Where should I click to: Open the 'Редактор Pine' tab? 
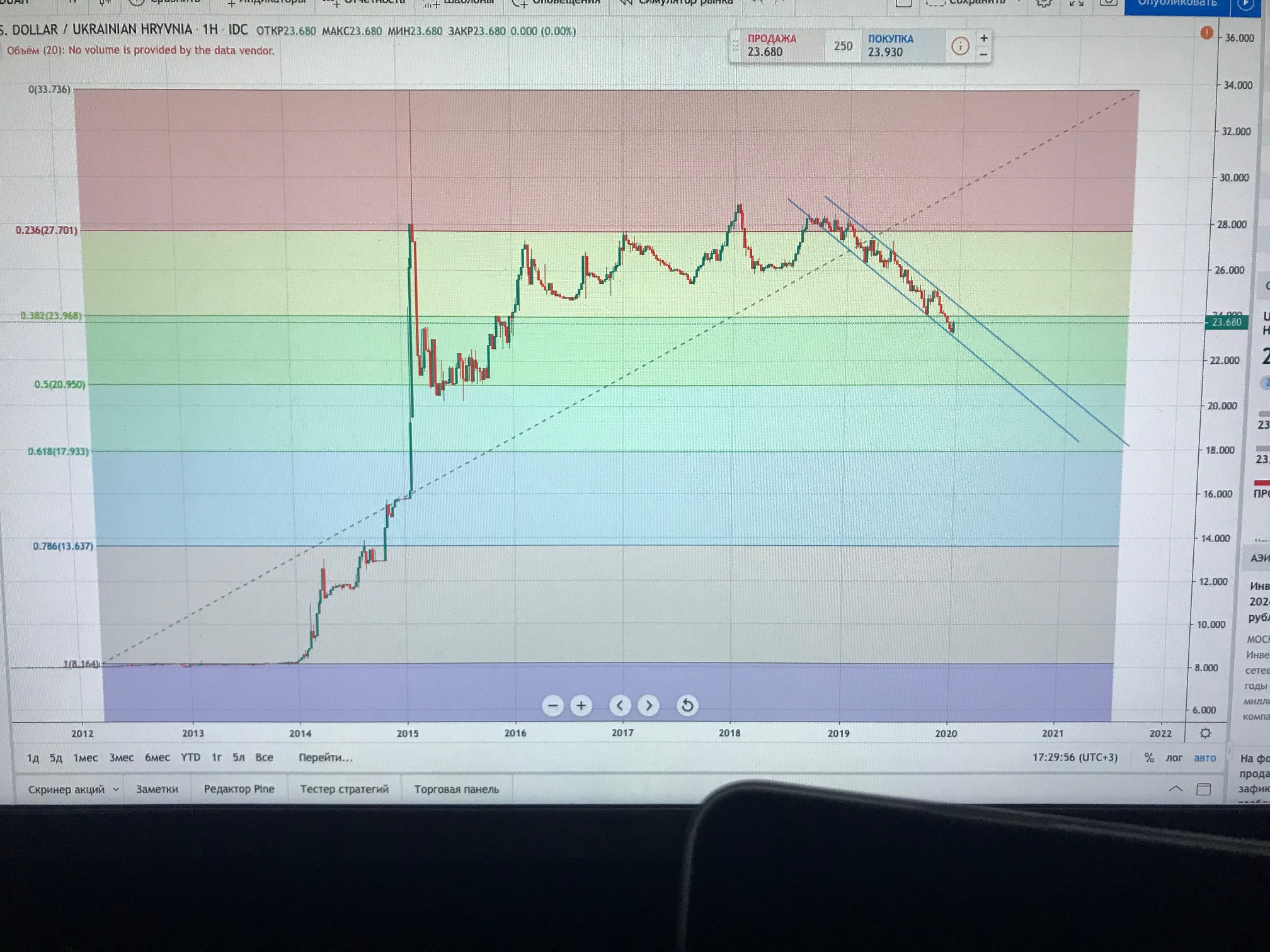239,789
